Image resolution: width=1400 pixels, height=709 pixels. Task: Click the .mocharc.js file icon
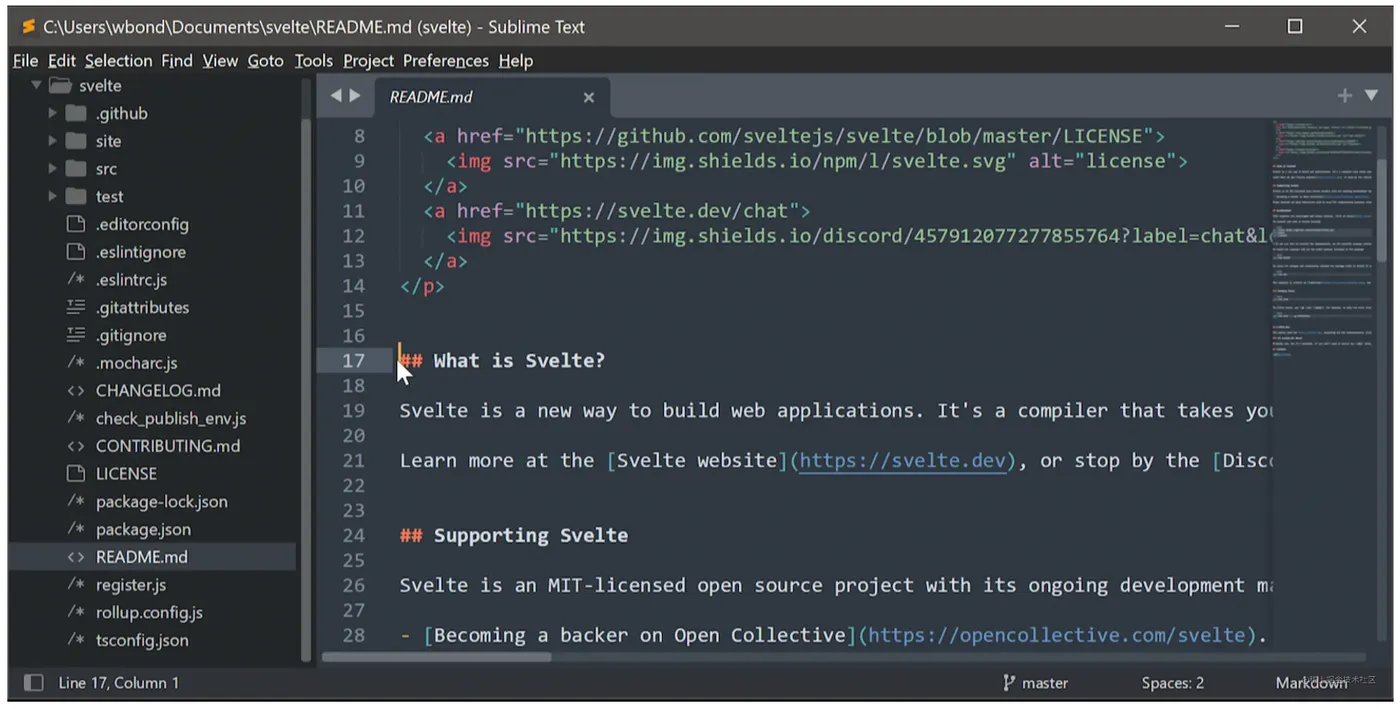click(x=75, y=363)
